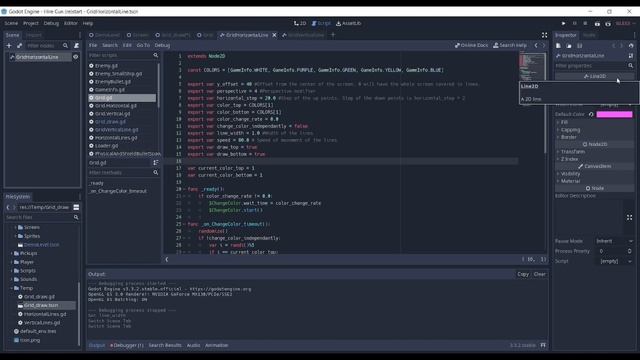Play the edited scene
This screenshot has width=640, height=360.
pyautogui.click(x=597, y=24)
